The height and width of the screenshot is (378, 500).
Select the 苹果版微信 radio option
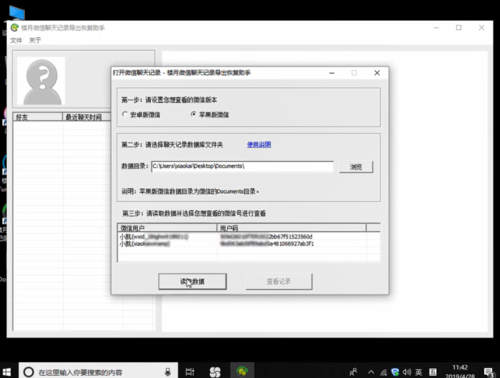[210, 114]
